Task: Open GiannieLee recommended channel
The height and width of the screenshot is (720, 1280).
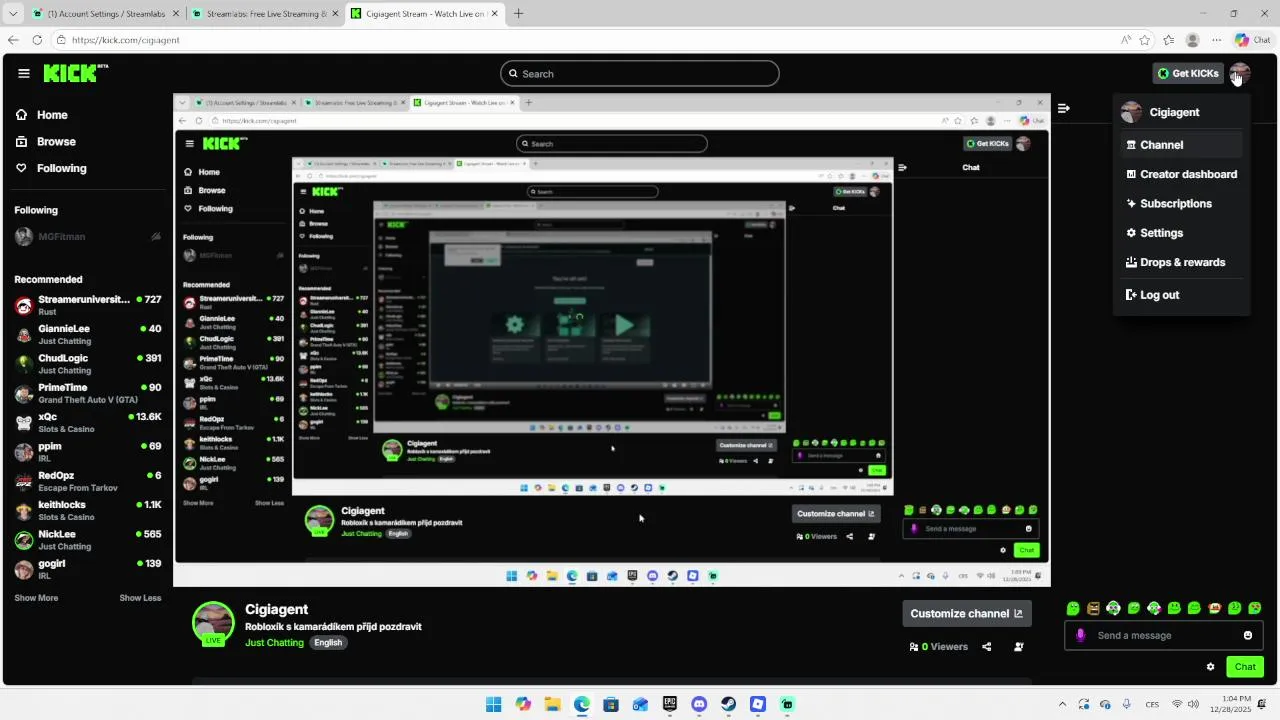Action: (87, 335)
